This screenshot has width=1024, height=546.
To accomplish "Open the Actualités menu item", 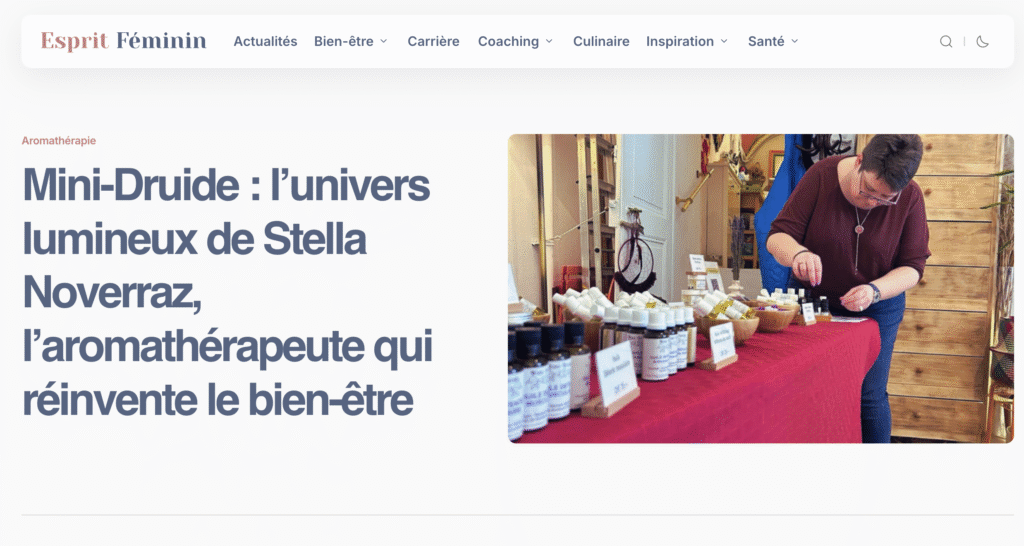I will [265, 41].
